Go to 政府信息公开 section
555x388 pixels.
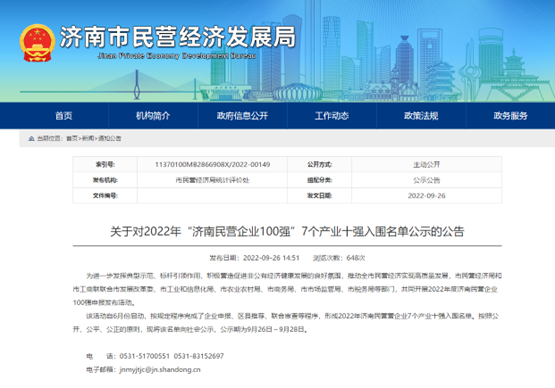(x=242, y=116)
